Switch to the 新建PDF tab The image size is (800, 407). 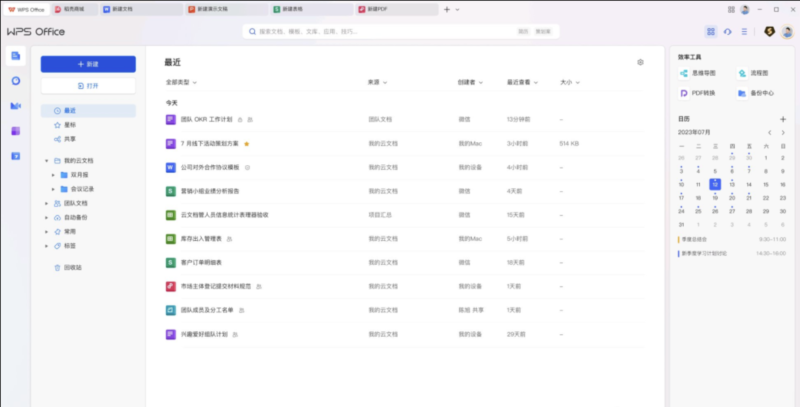(397, 9)
